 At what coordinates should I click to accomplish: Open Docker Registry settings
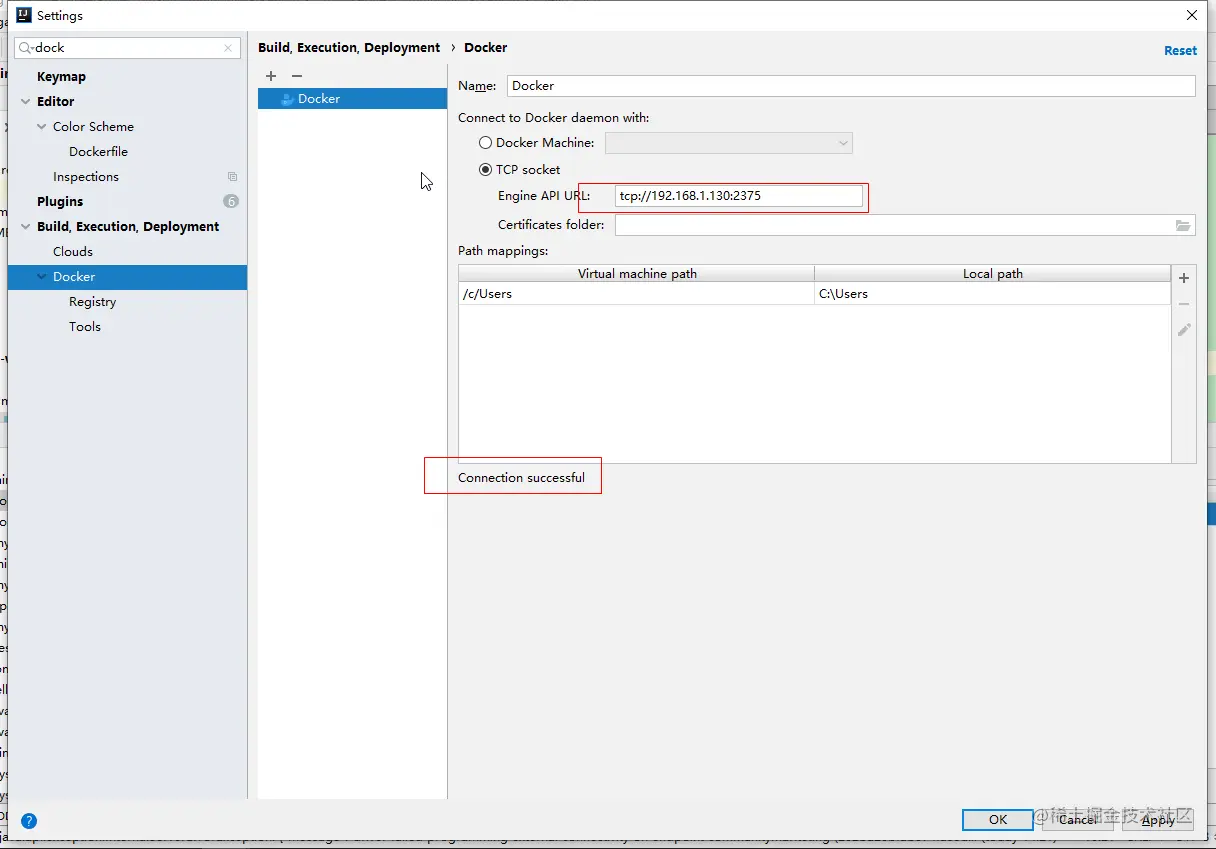(x=92, y=302)
